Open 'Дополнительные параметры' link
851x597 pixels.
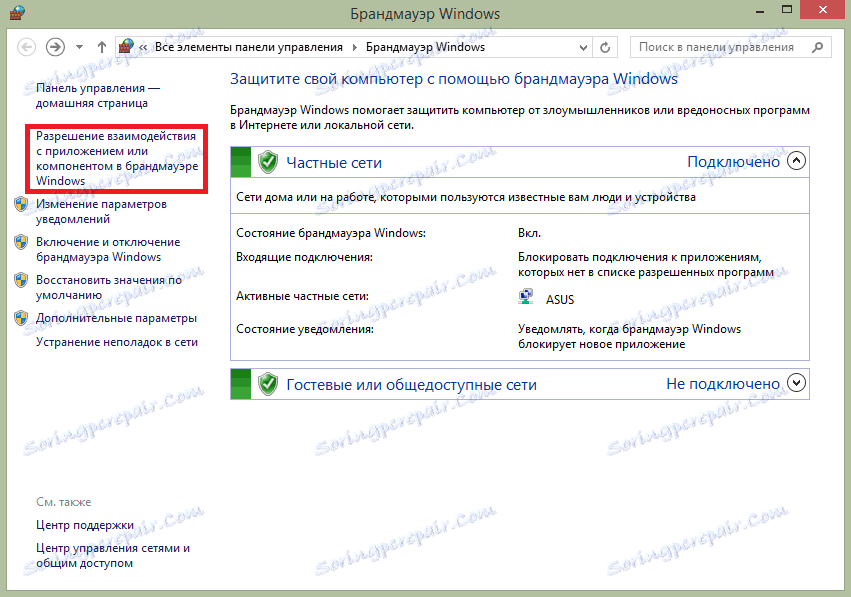[116, 318]
